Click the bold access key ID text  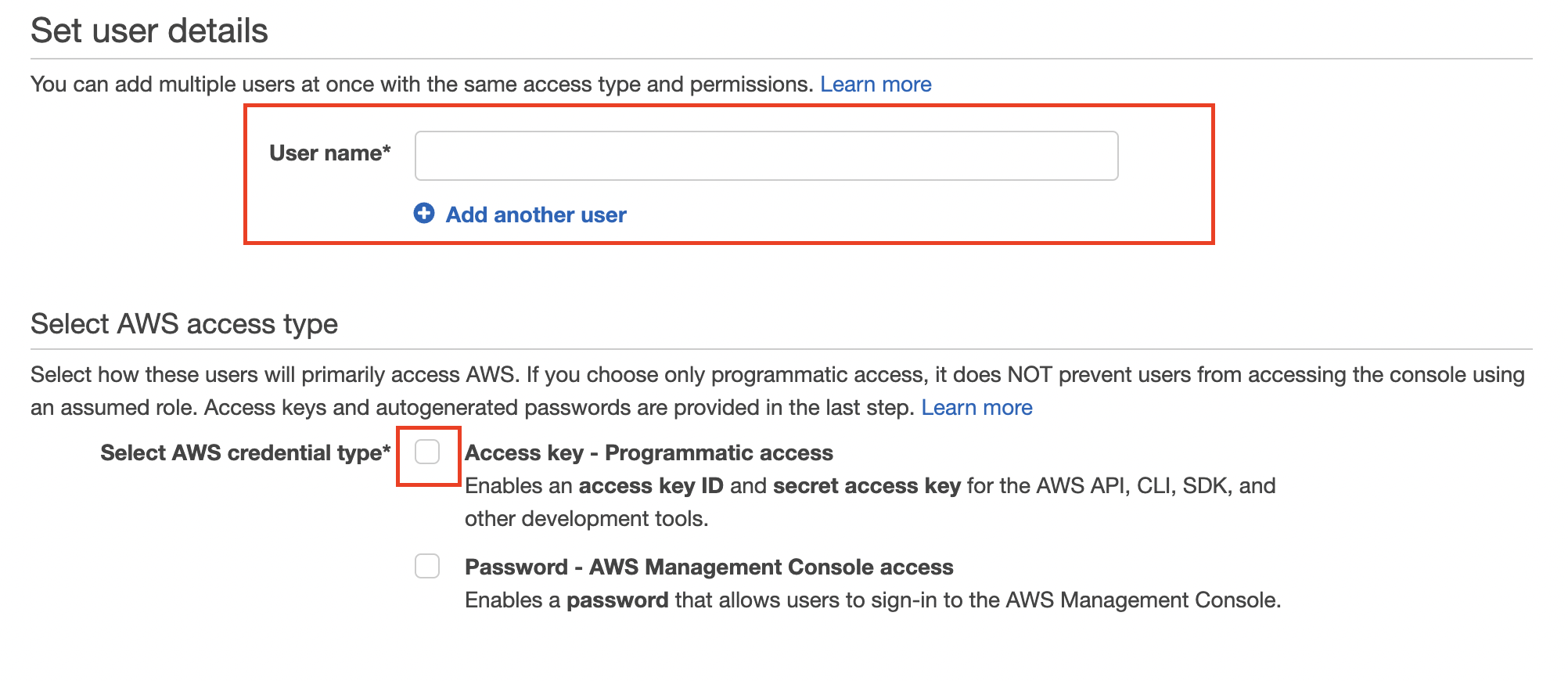[651, 485]
